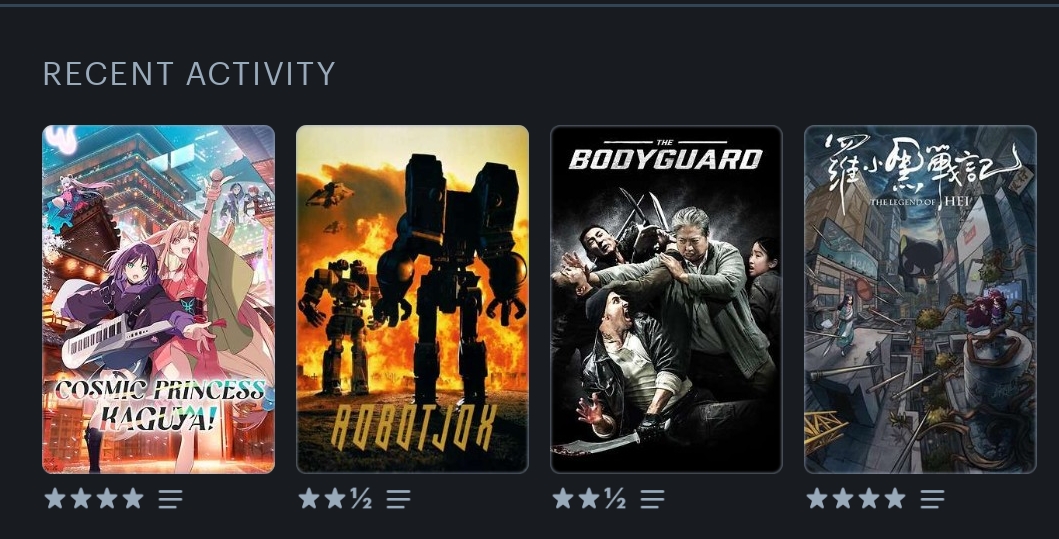Open the review icon beneath The Bodyguard
The image size is (1059, 539).
coord(652,499)
